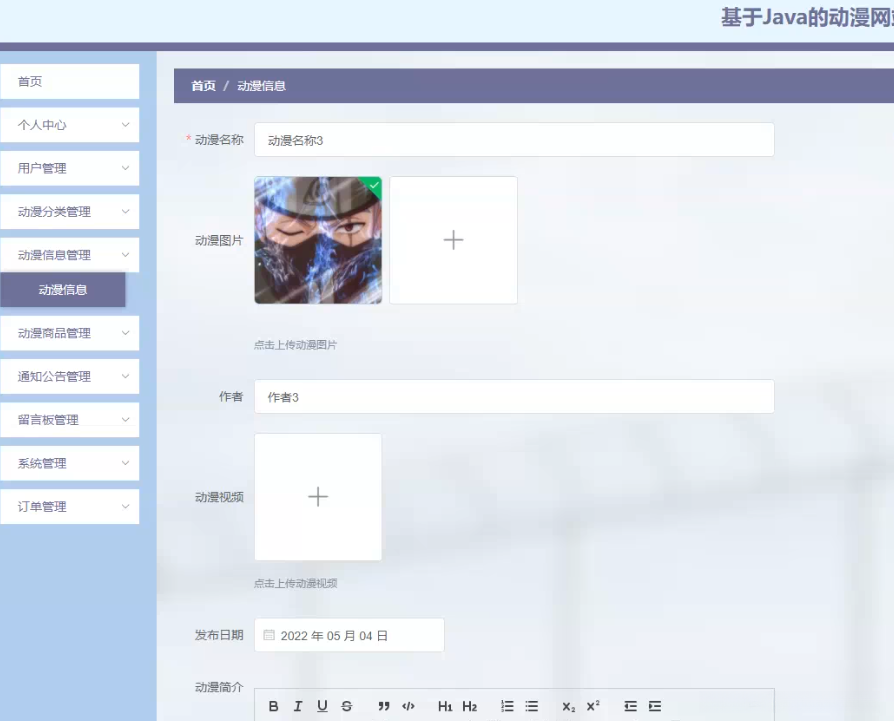Screen dimensions: 894x721
Task: Insert a blockquote using the quote icon
Action: click(384, 706)
